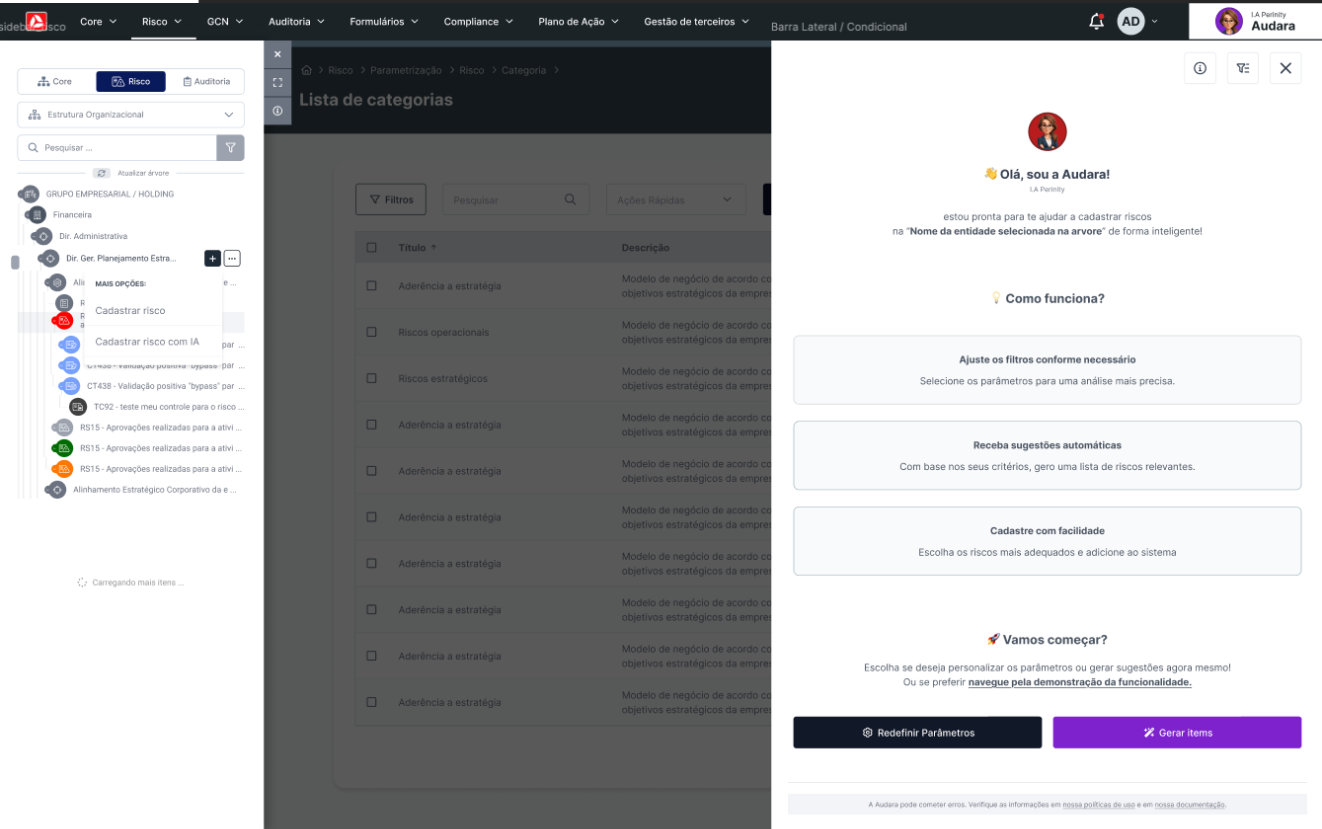Viewport: 1322px width, 829px height.
Task: Click the fullscreen expand icon in side strip
Action: coord(277,82)
